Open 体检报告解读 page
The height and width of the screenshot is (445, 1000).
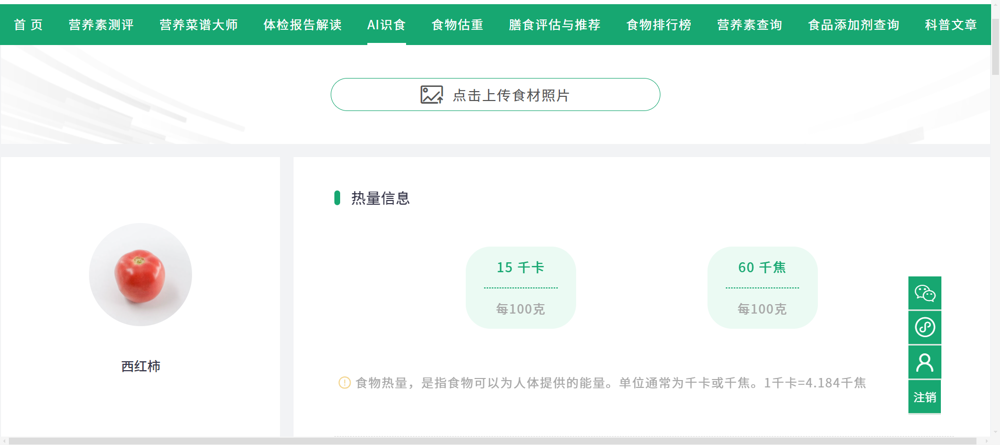pos(302,24)
